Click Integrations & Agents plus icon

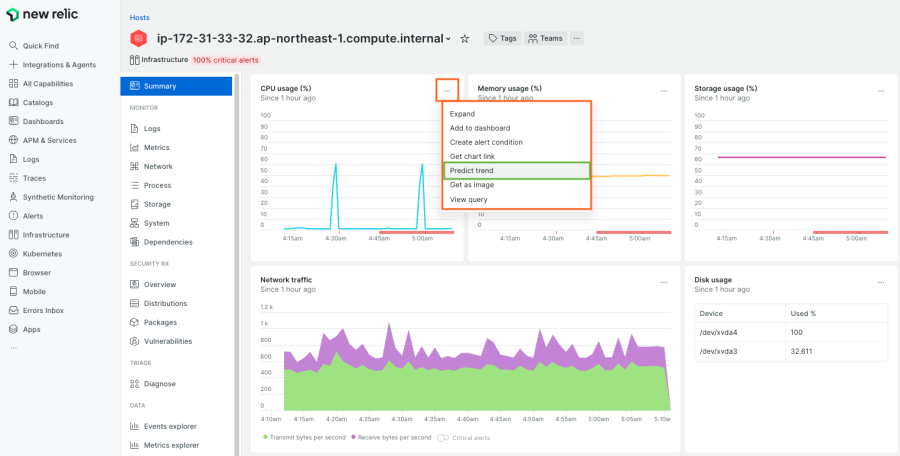[x=13, y=65]
